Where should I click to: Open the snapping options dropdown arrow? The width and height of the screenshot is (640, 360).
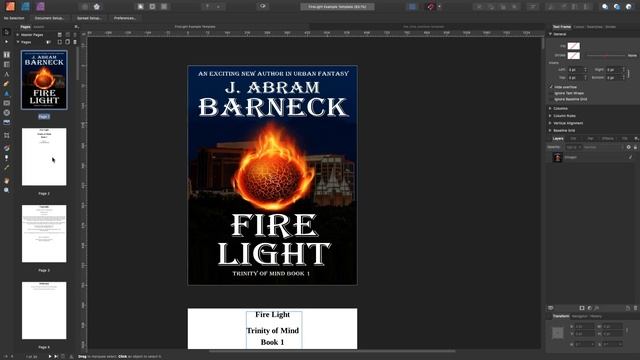click(440, 7)
